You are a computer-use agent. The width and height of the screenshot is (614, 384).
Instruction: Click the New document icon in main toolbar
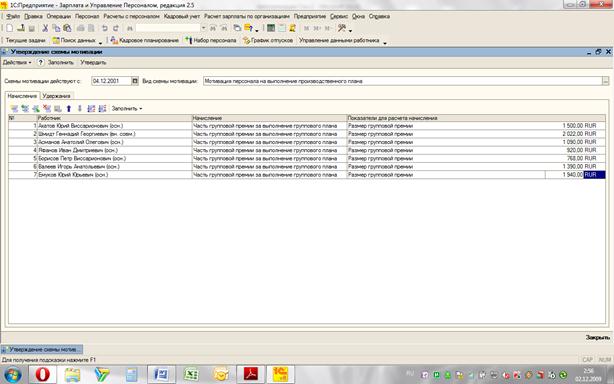(x=10, y=28)
